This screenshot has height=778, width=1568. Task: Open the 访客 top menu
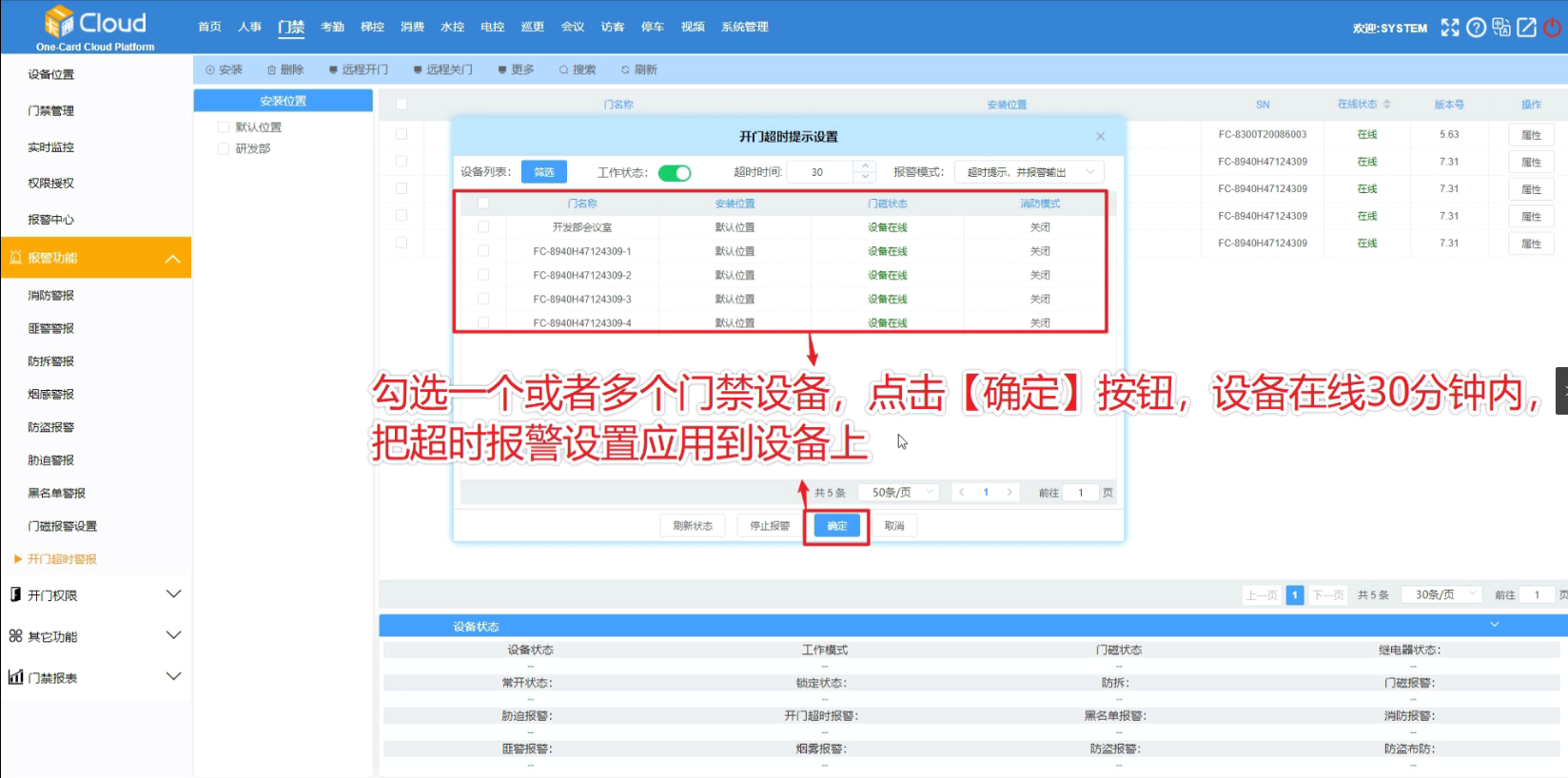pyautogui.click(x=613, y=27)
